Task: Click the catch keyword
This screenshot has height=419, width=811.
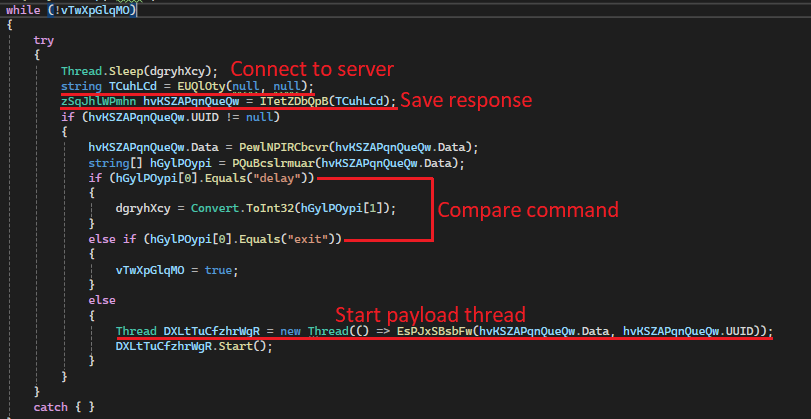Action: tap(51, 407)
